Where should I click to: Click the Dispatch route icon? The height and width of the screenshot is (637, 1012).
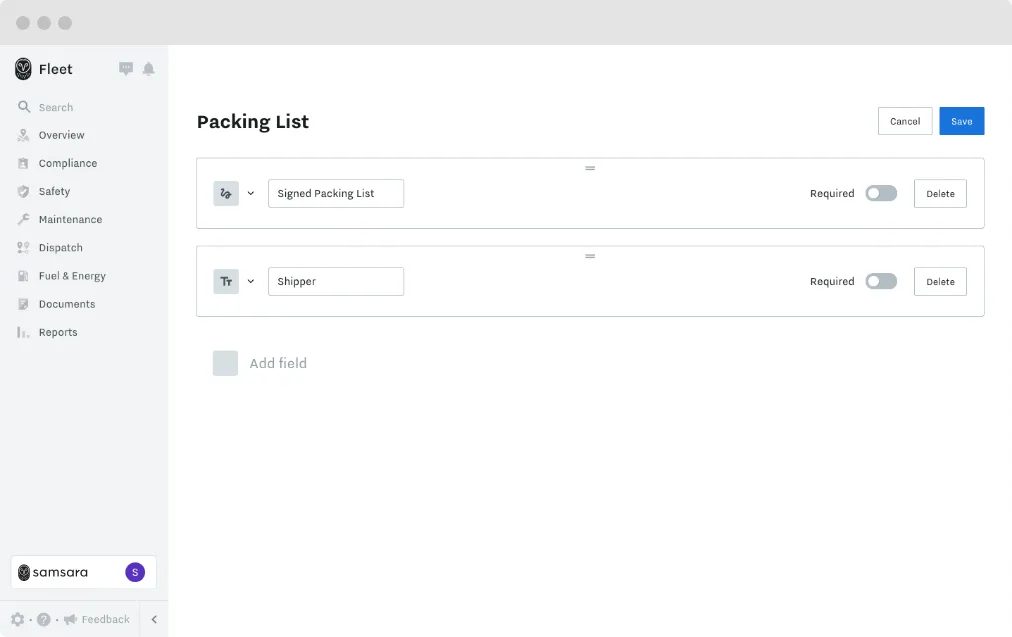tap(23, 247)
